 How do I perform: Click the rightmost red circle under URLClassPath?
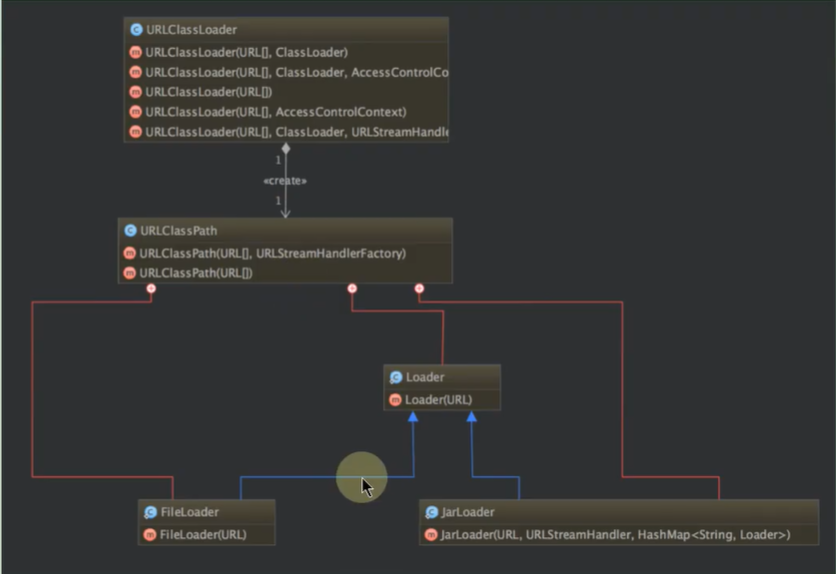(x=419, y=289)
